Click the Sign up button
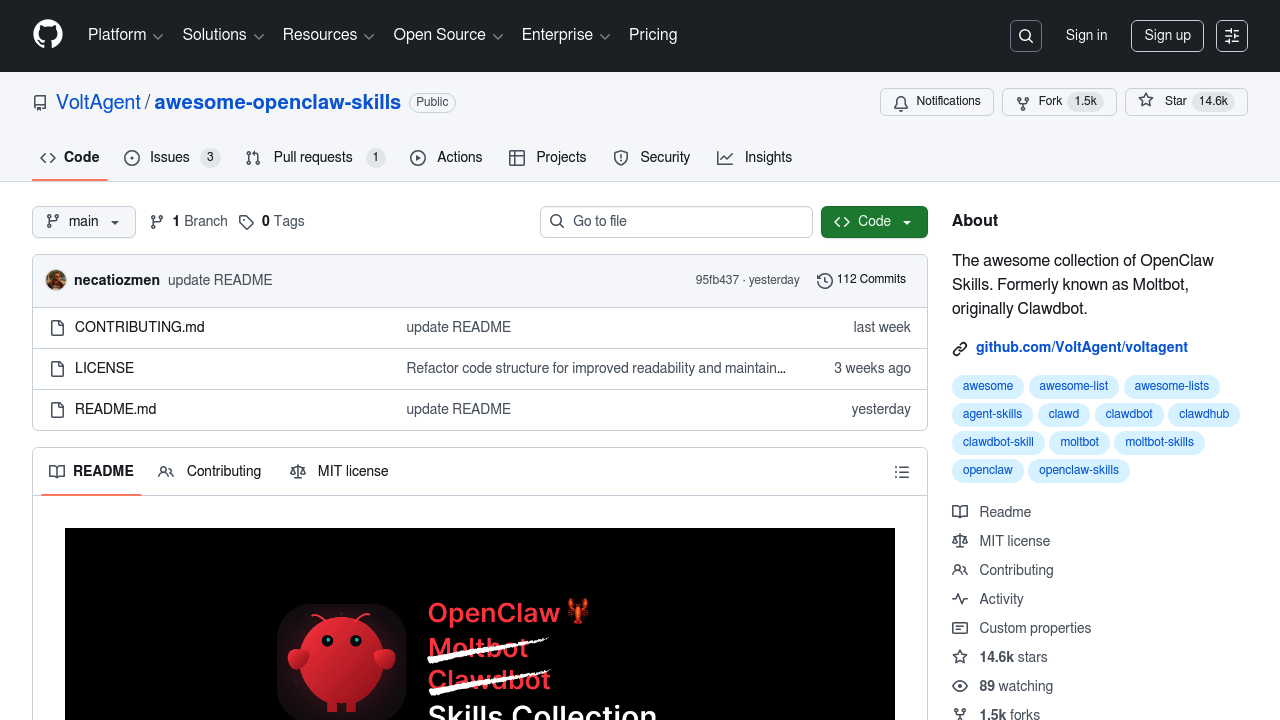 (x=1167, y=36)
